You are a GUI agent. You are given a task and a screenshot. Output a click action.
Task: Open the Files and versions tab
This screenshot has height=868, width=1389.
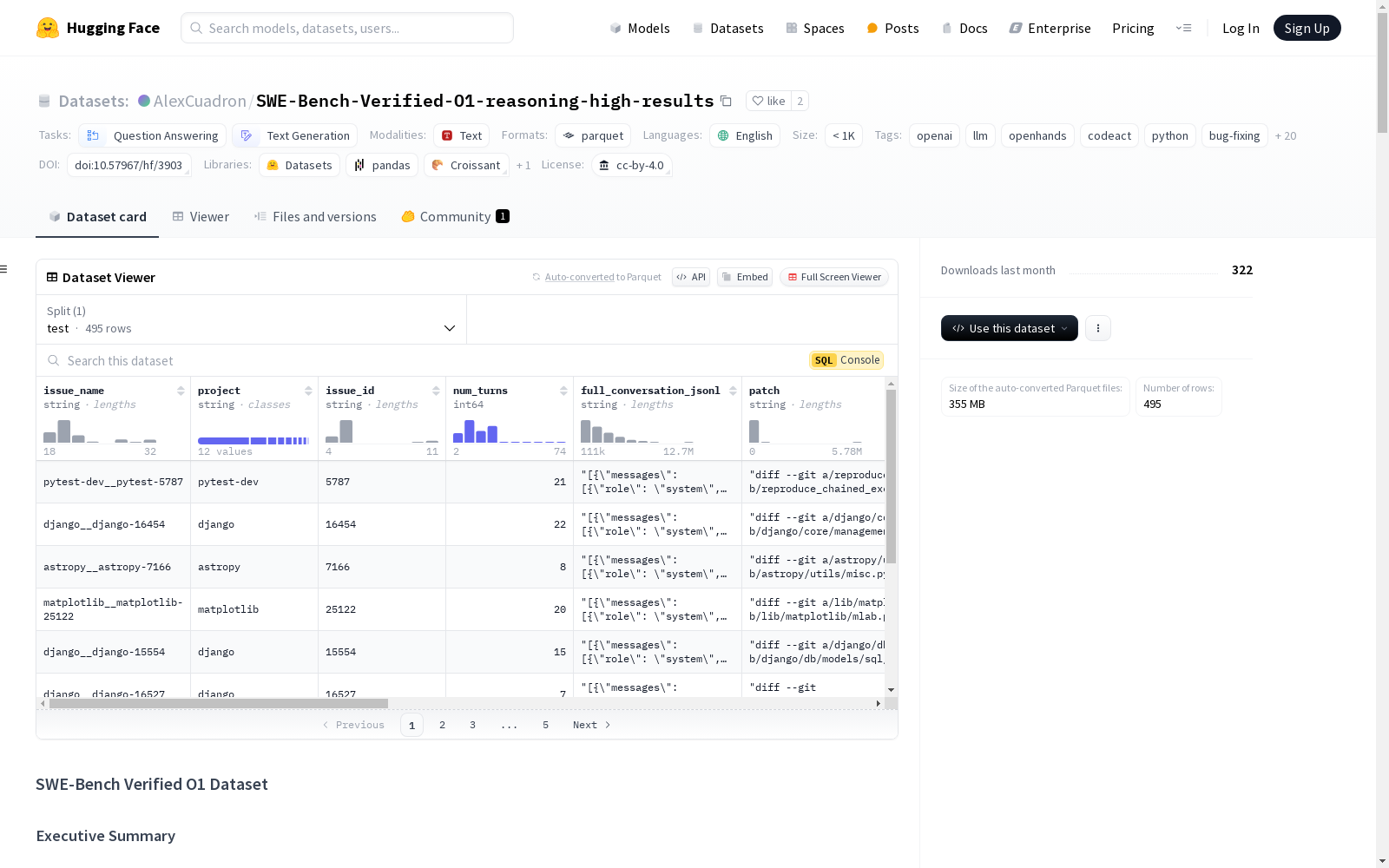pyautogui.click(x=315, y=217)
